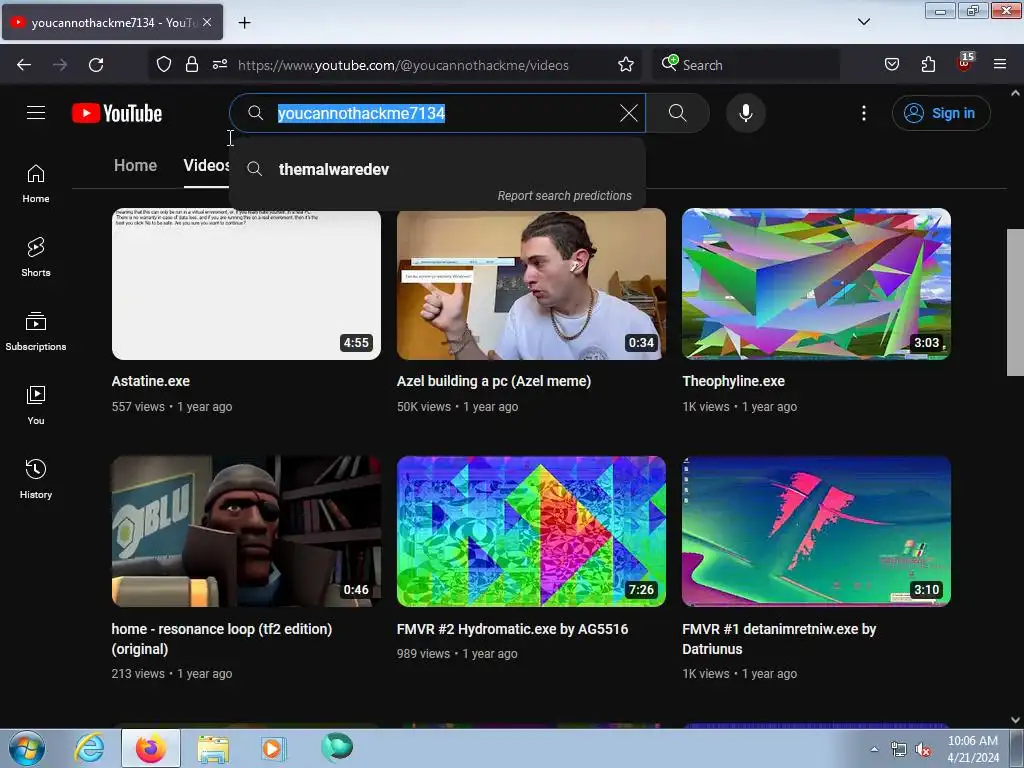
Task: Click the scrollbar down arrow
Action: point(1015,720)
